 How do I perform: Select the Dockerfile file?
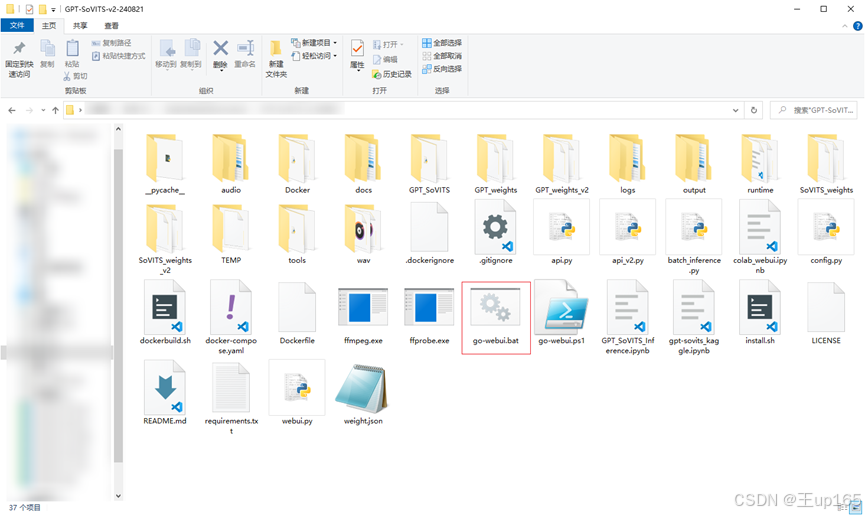pos(297,313)
